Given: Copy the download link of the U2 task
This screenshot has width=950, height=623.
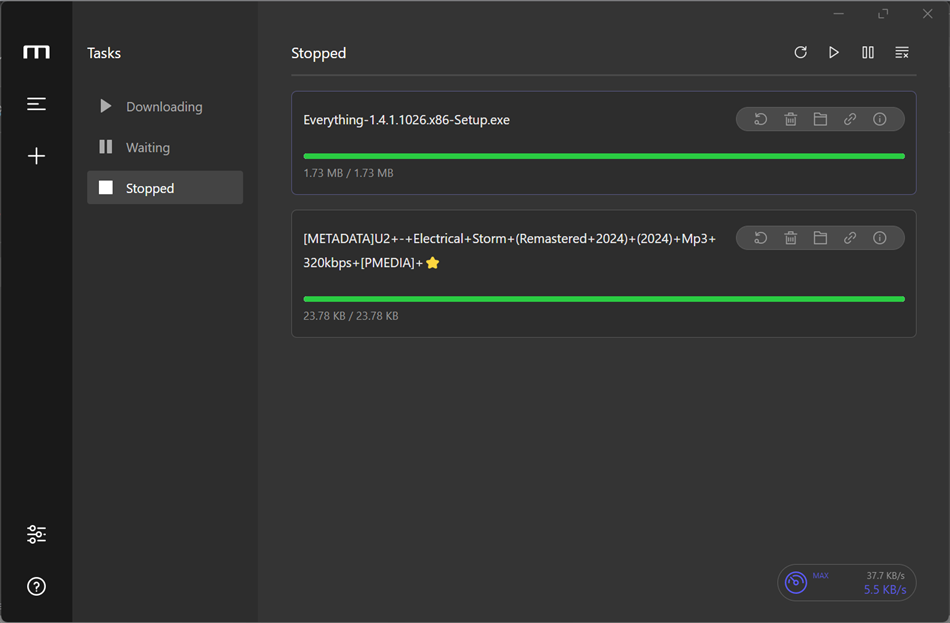Looking at the screenshot, I should [850, 238].
